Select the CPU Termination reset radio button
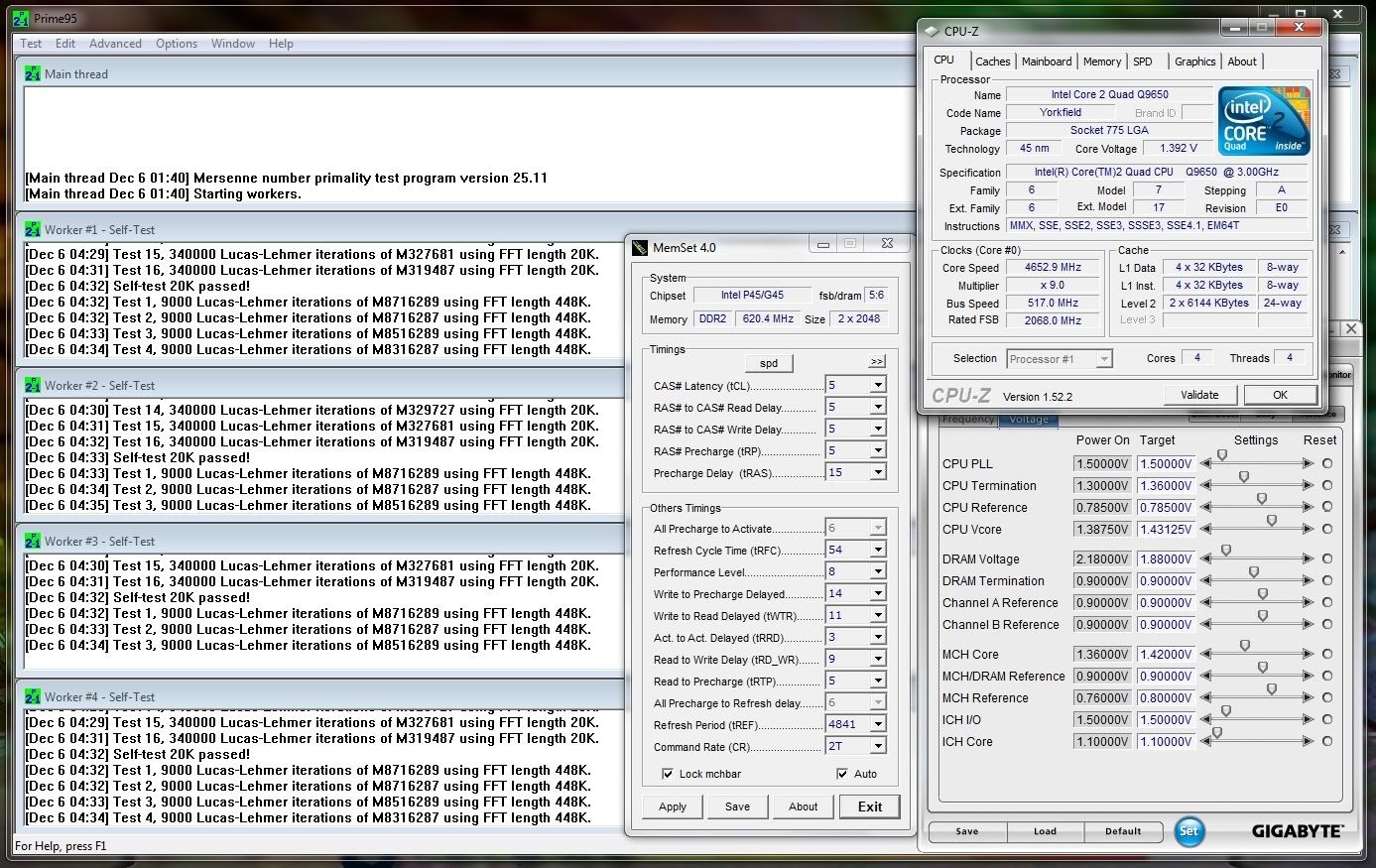 (1327, 485)
